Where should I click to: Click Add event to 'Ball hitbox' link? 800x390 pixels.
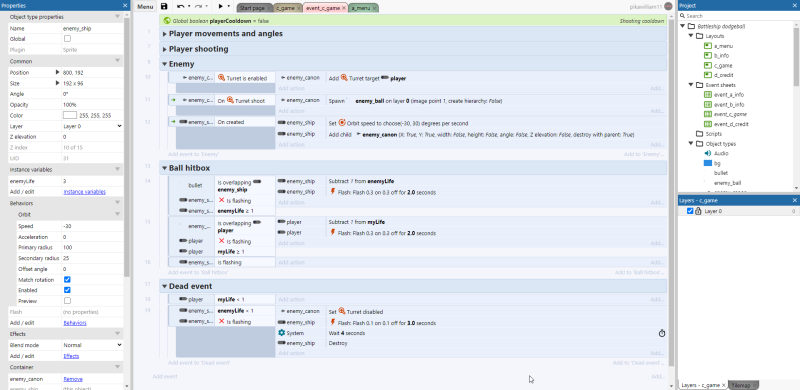click(x=198, y=273)
